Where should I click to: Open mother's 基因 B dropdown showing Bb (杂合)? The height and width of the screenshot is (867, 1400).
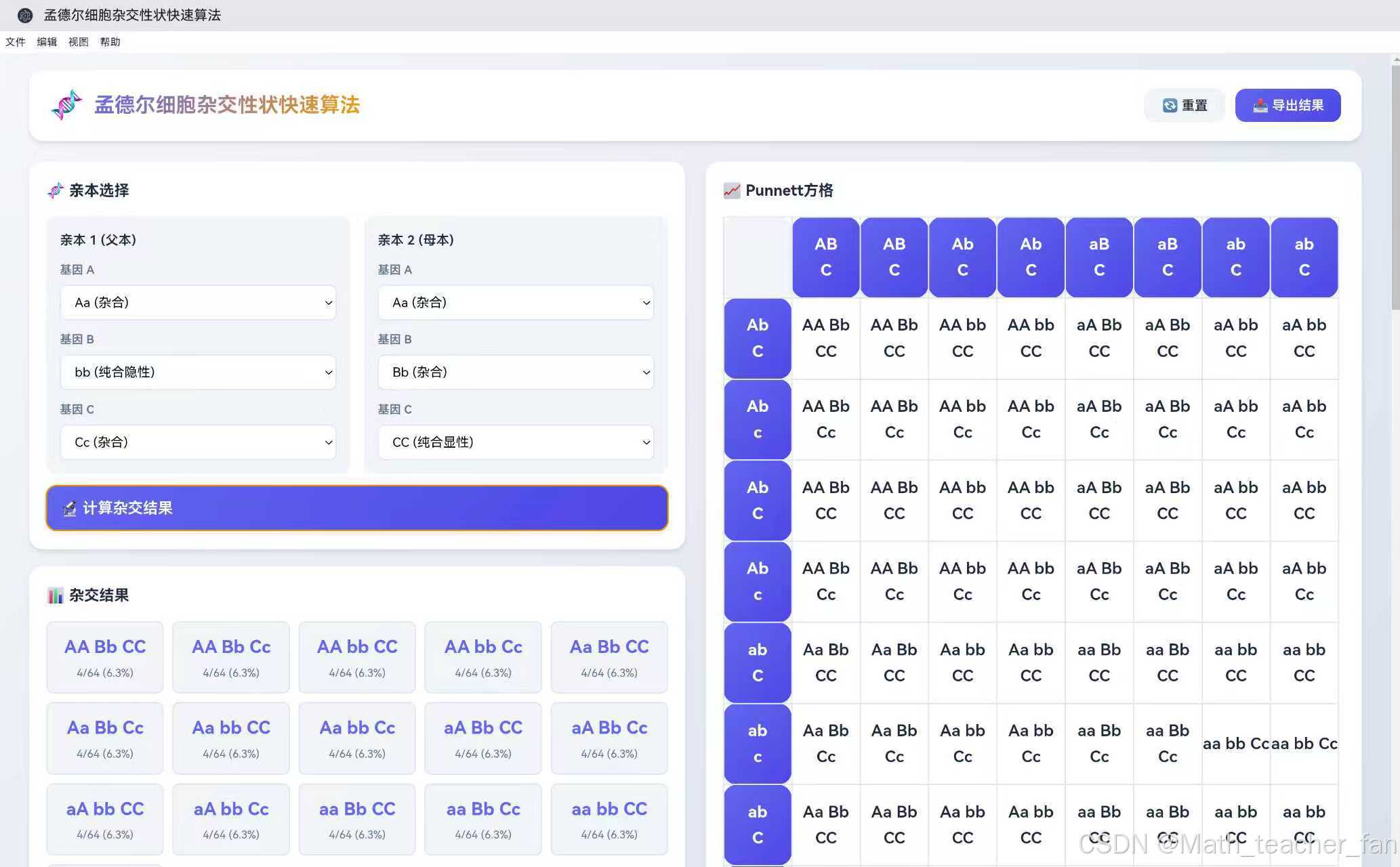516,373
